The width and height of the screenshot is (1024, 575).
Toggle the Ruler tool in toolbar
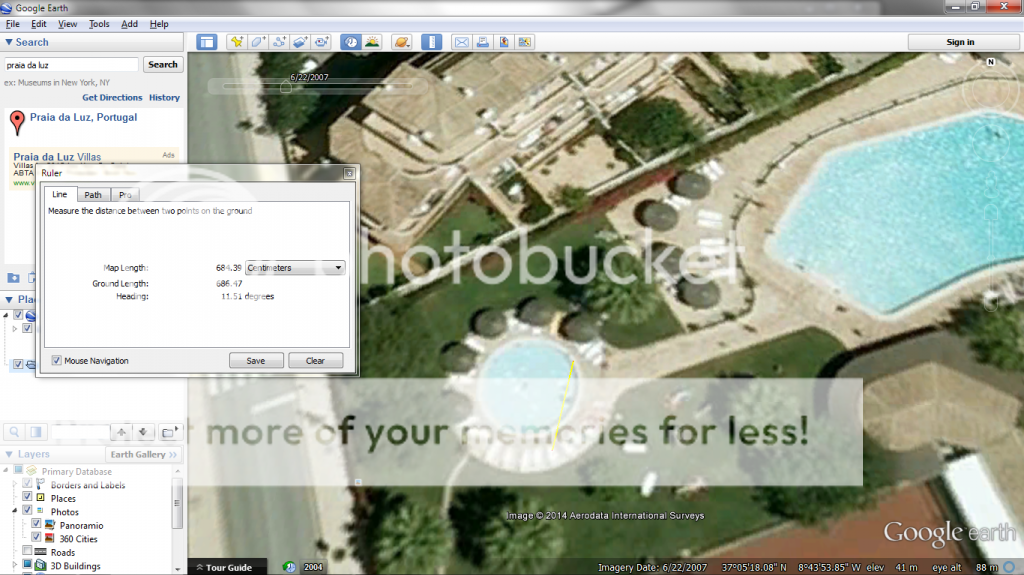(431, 42)
